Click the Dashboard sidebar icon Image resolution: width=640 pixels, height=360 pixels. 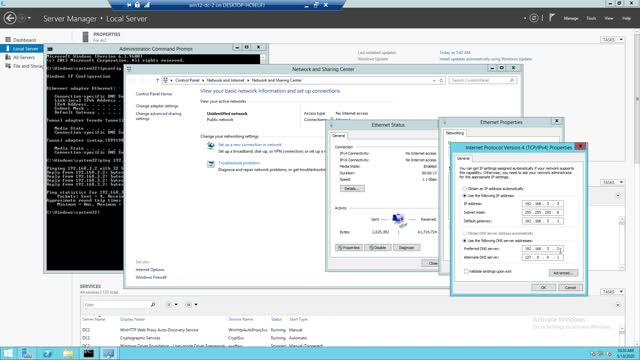click(7, 40)
